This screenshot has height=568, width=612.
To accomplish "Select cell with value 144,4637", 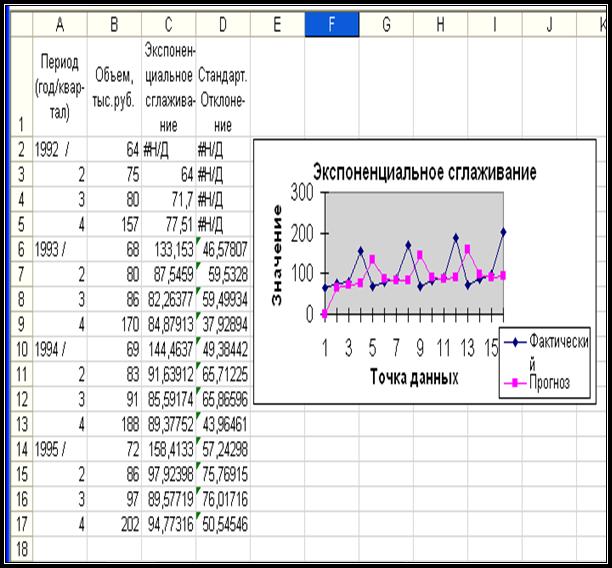I will coord(169,349).
